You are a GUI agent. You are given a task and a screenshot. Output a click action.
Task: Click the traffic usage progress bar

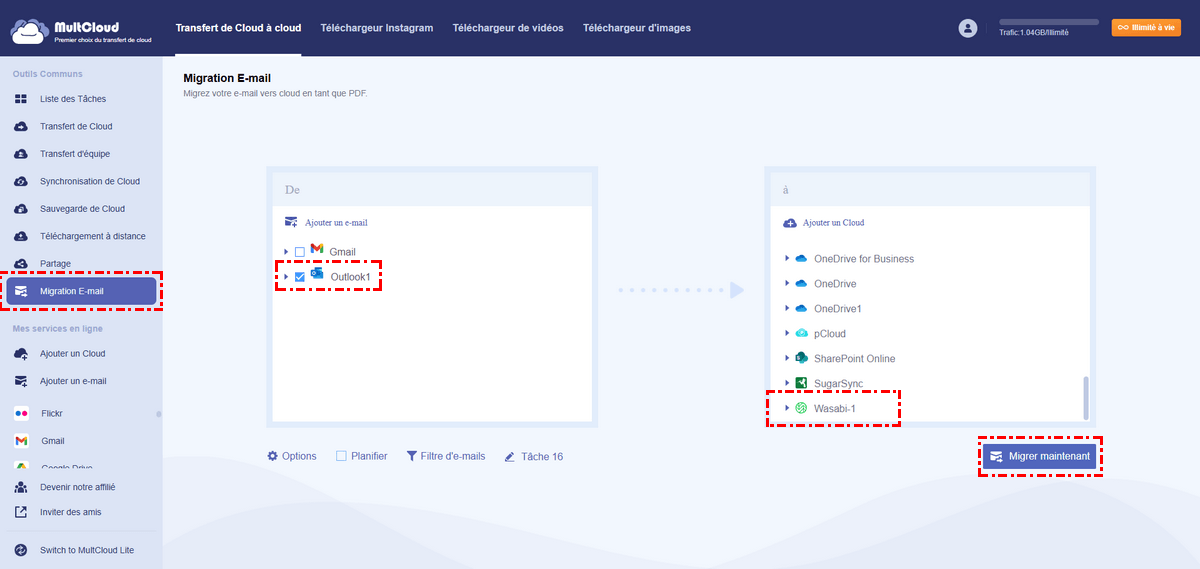click(1048, 22)
